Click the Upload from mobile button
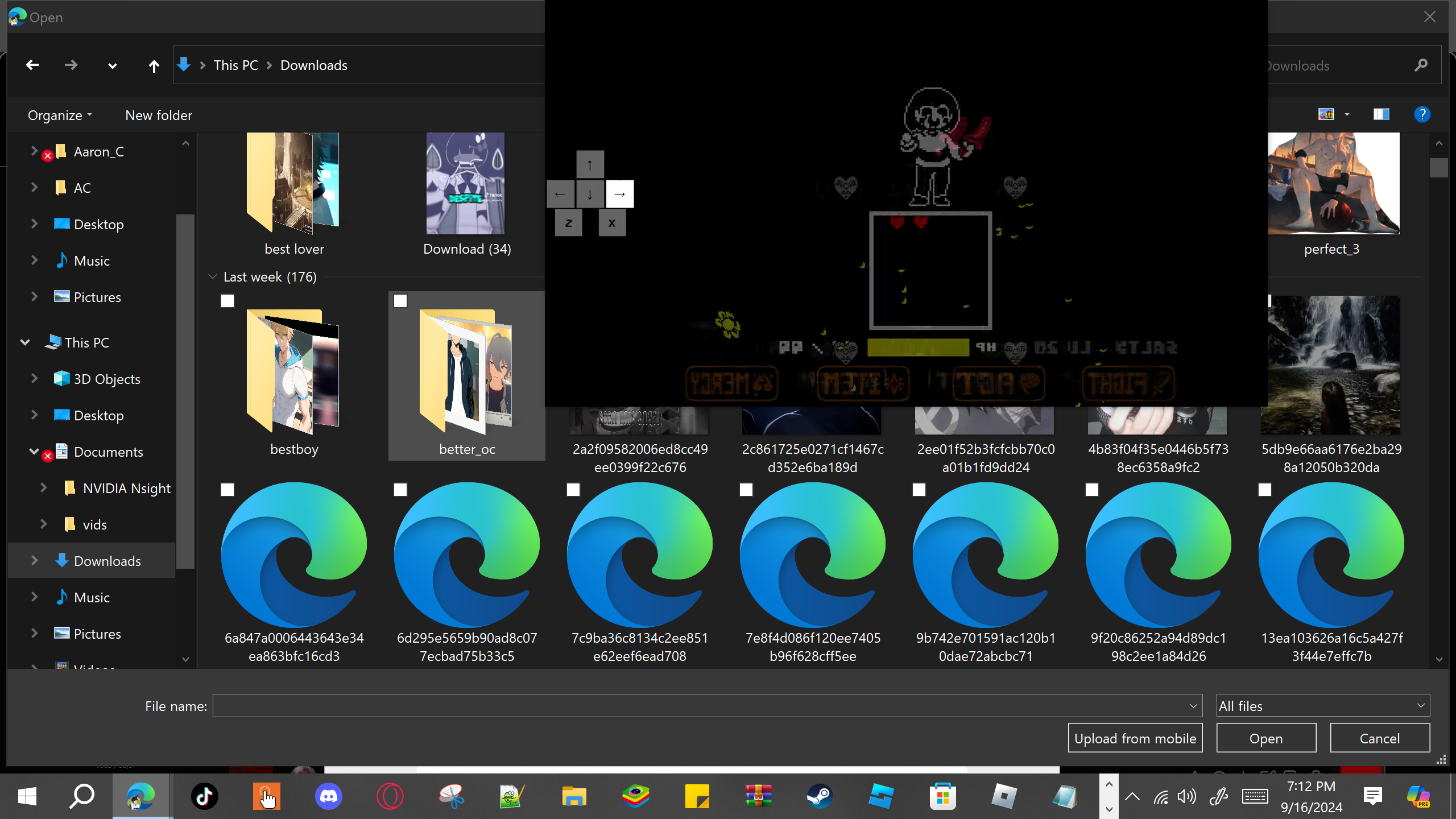This screenshot has width=1456, height=819. (1135, 738)
